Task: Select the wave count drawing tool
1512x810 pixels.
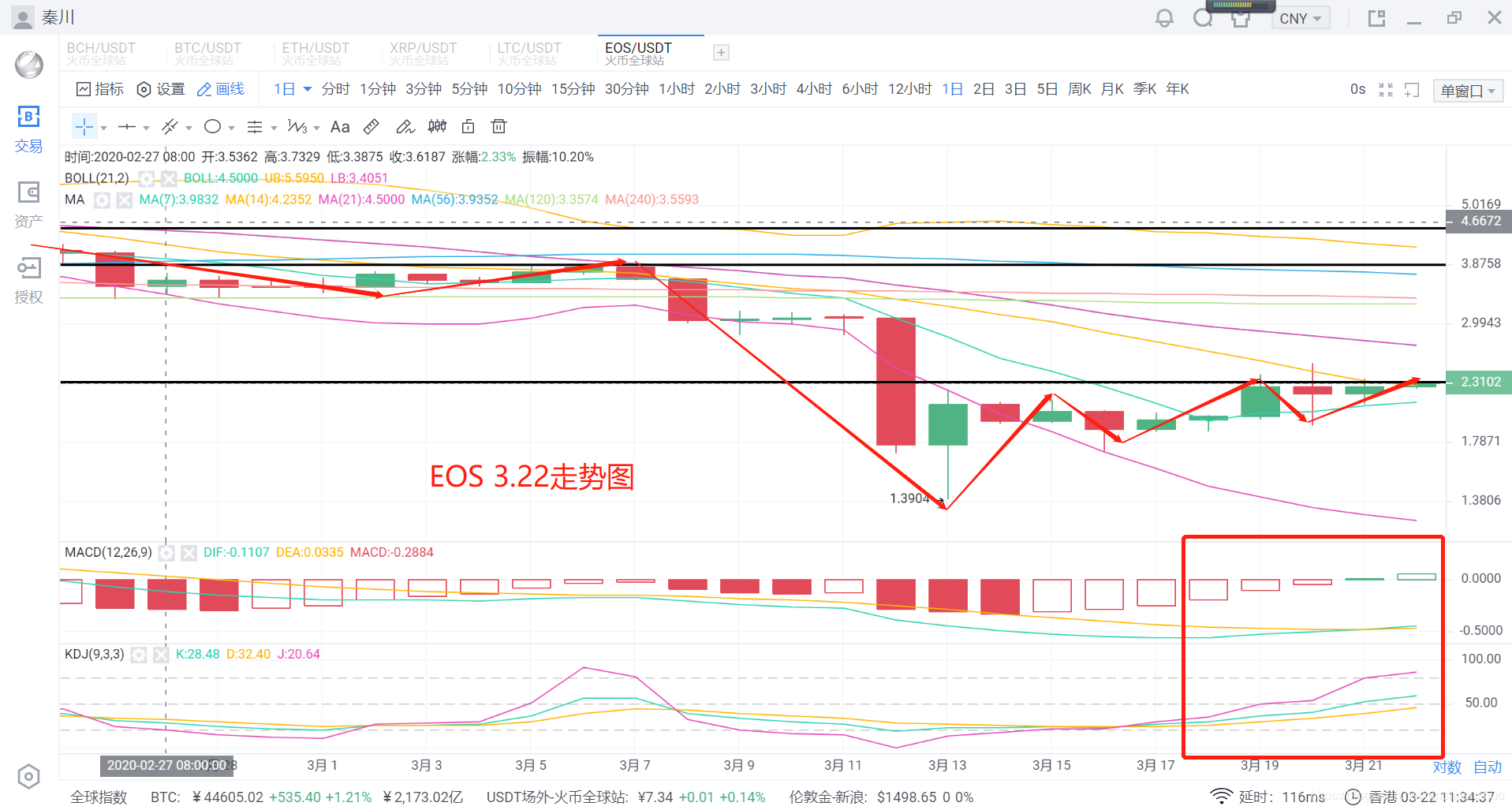Action: click(x=297, y=126)
